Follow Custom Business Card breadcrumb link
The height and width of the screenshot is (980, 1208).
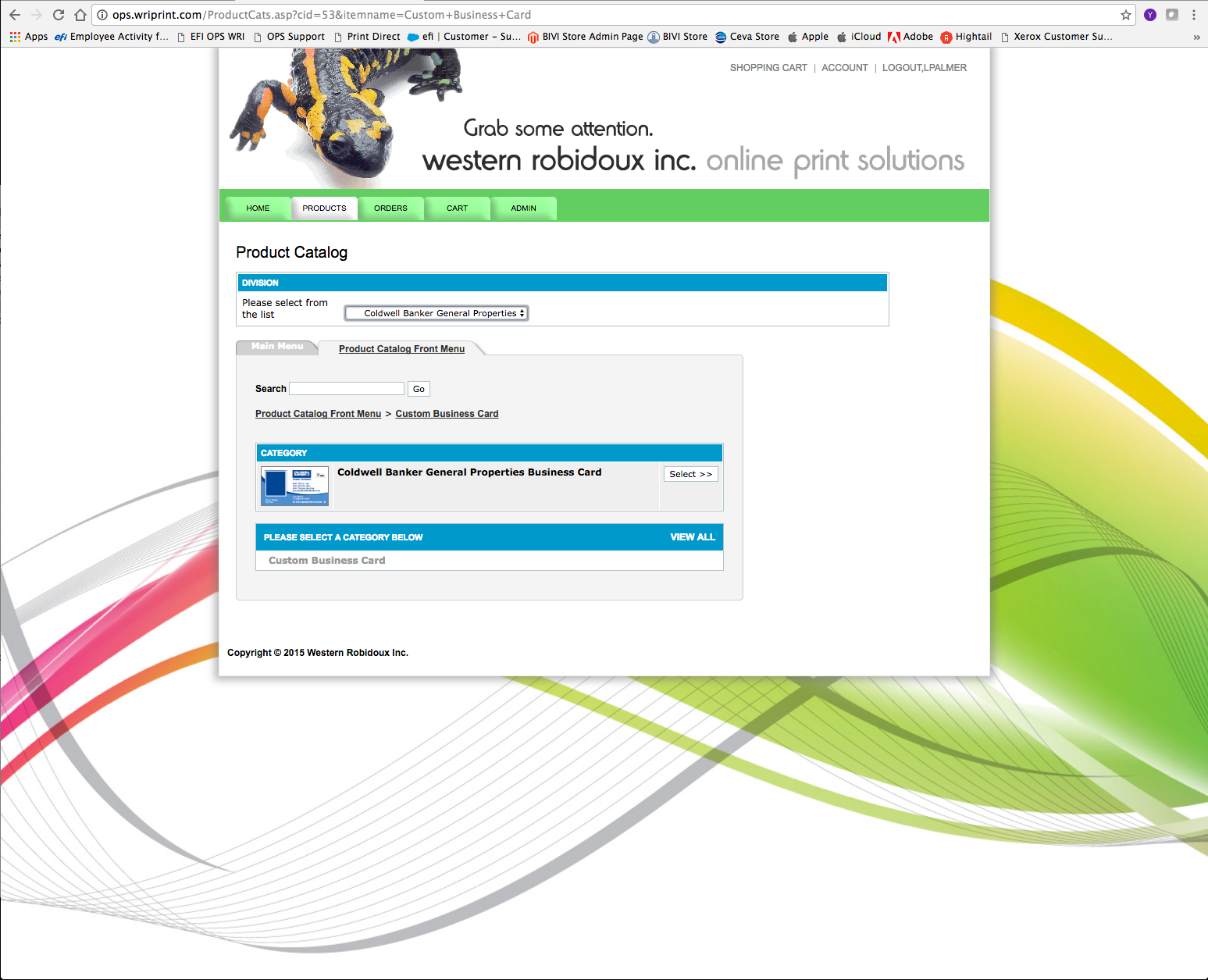447,414
